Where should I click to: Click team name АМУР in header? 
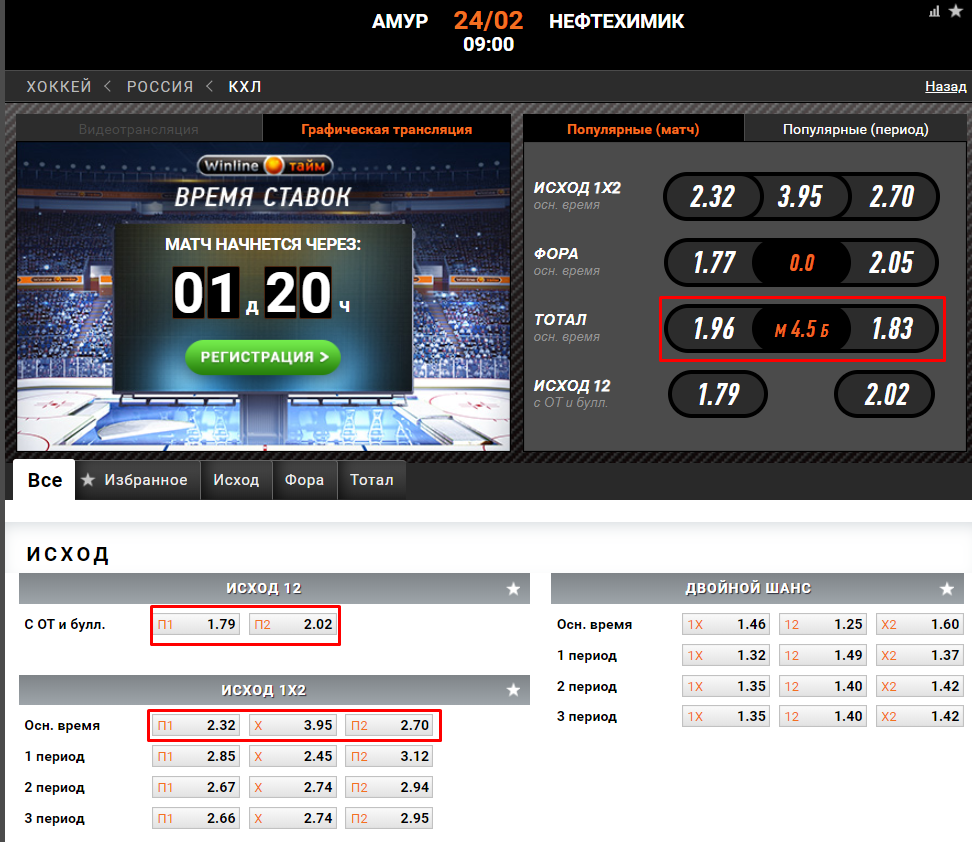click(400, 21)
